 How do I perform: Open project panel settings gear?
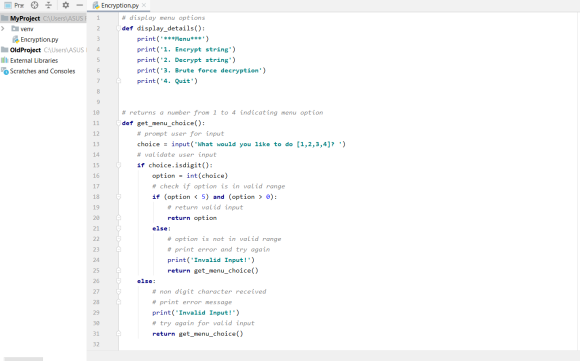(65, 5)
